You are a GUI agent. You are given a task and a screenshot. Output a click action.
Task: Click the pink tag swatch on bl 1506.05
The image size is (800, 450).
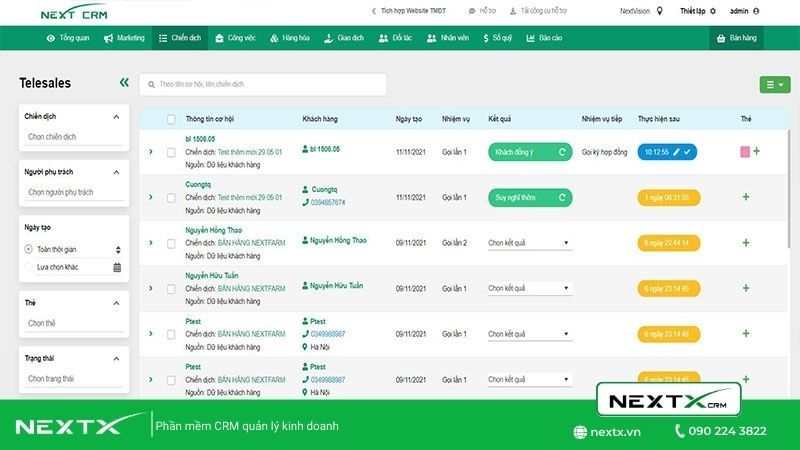tap(745, 152)
